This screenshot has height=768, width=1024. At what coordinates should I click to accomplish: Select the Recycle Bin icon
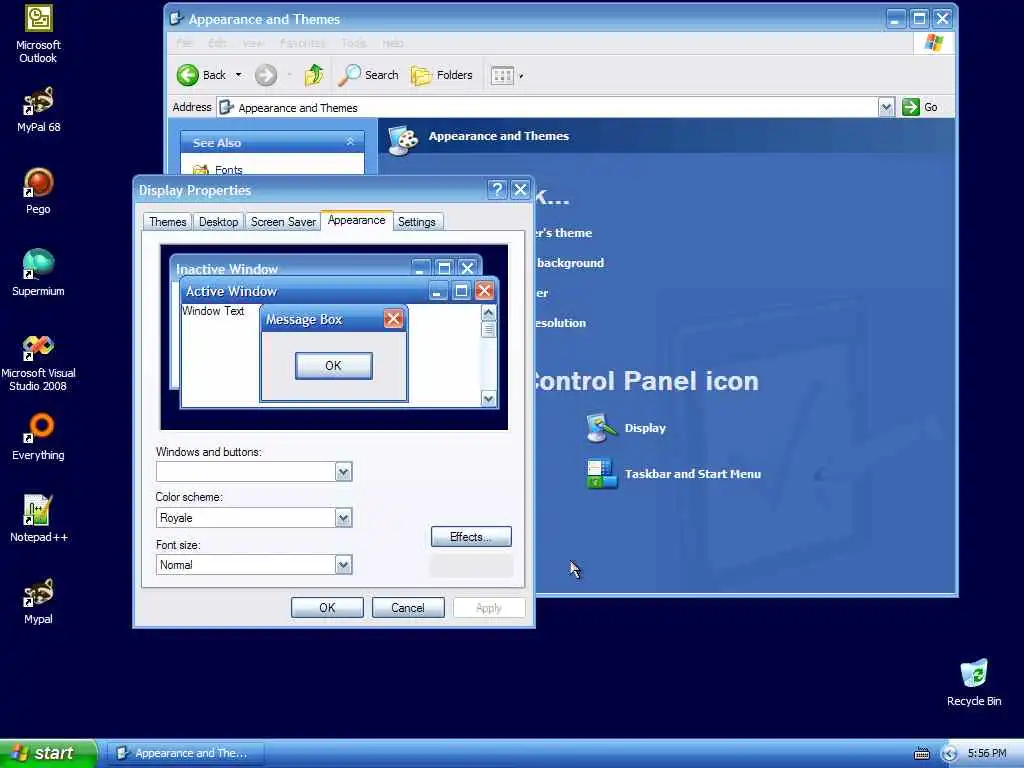(974, 682)
